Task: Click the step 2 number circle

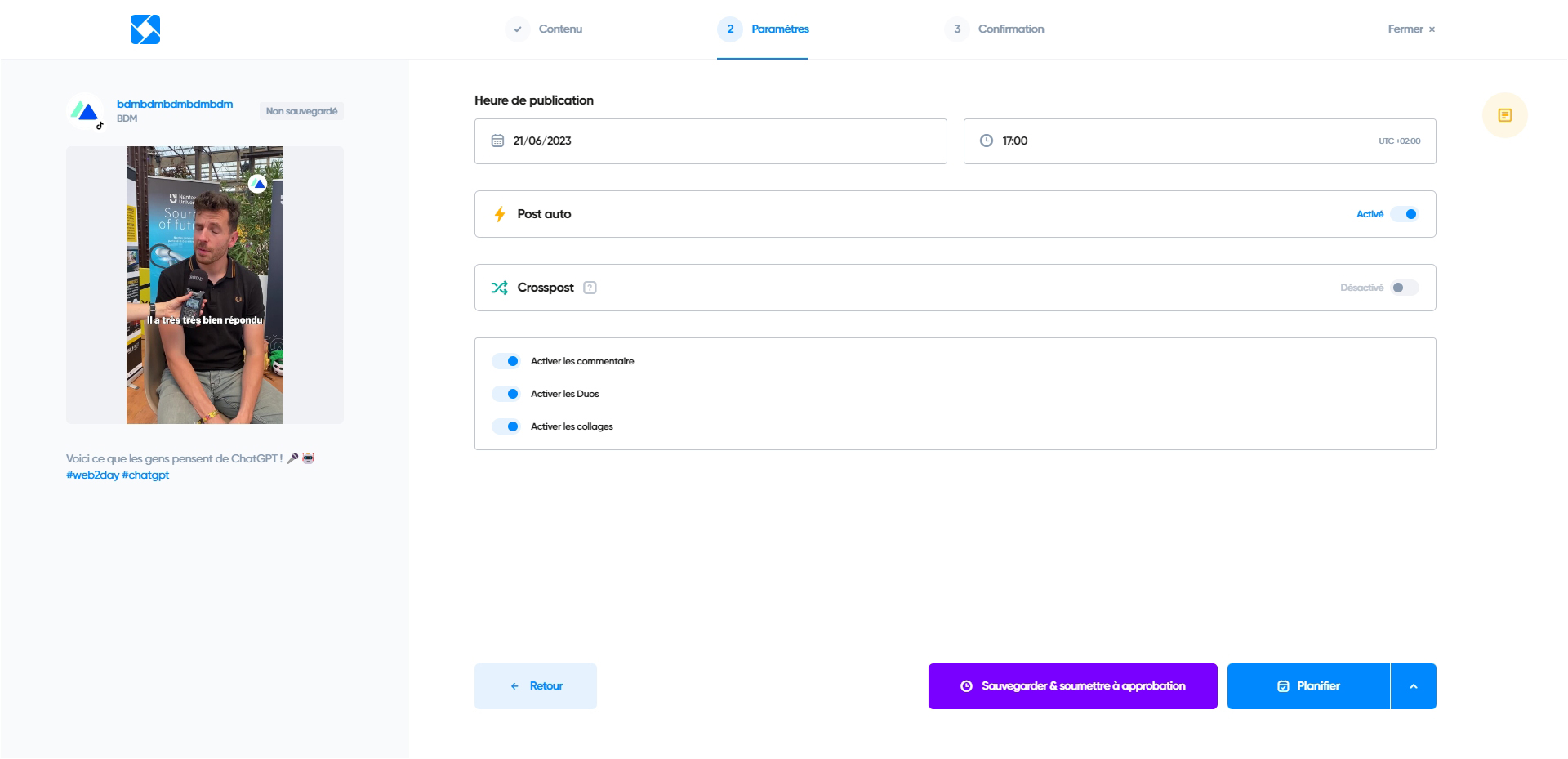Action: tap(730, 29)
